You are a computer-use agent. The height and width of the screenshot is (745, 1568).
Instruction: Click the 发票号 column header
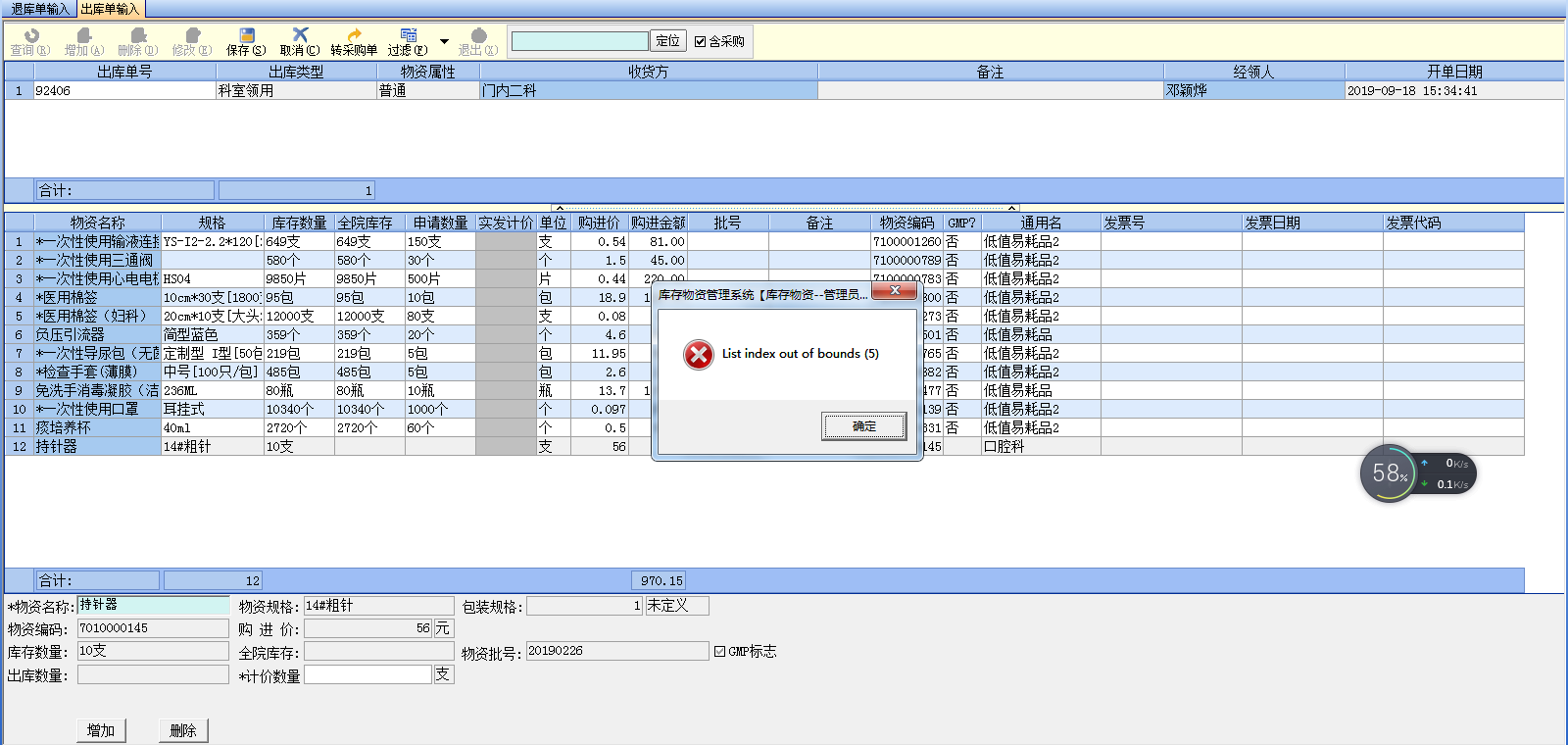(1171, 223)
